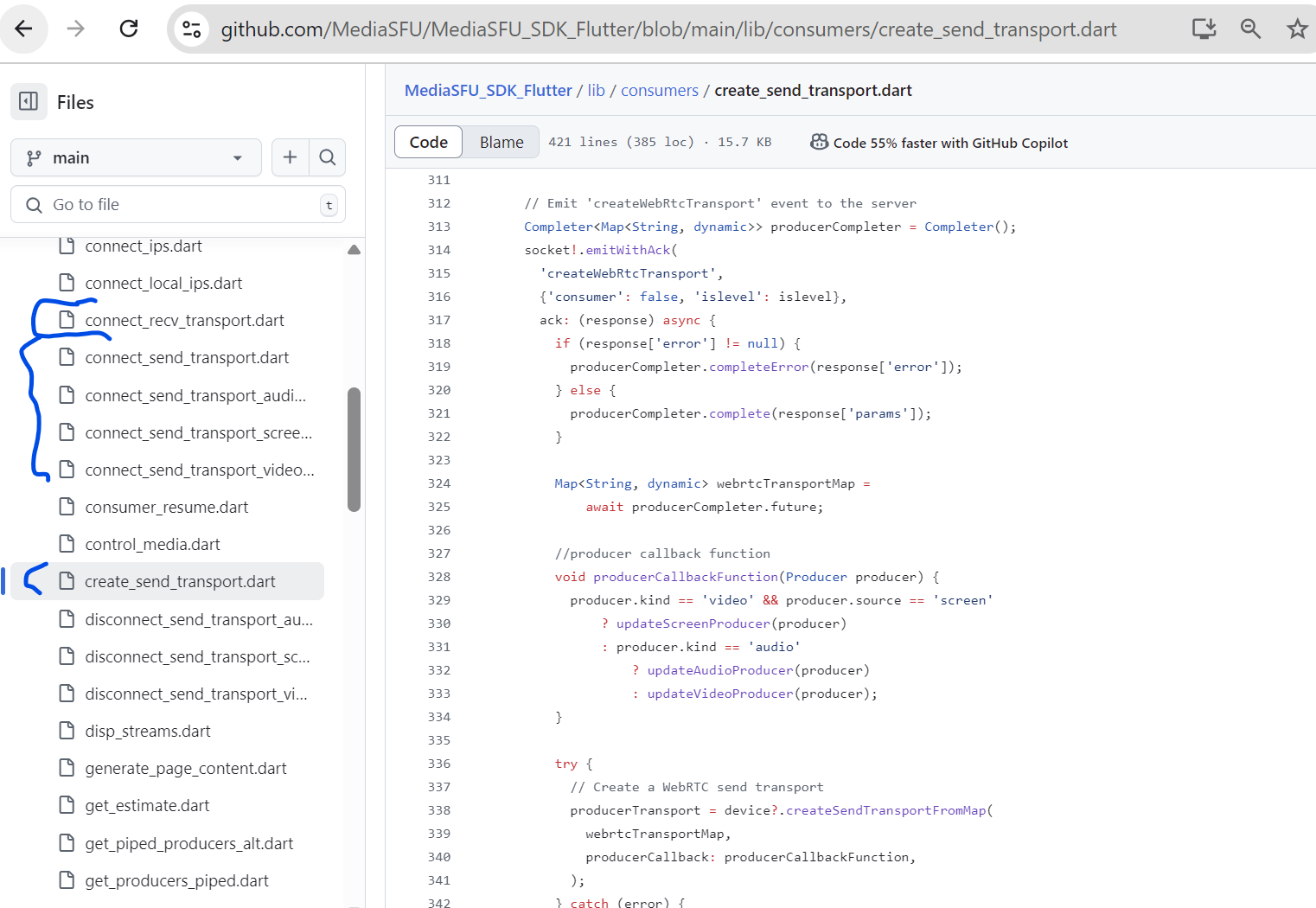Add a new file with plus button
Image resolution: width=1316 pixels, height=908 pixels.
click(x=290, y=157)
